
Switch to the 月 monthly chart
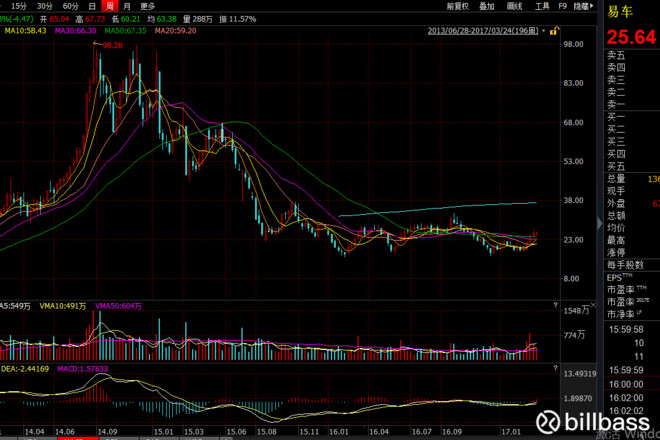click(127, 5)
